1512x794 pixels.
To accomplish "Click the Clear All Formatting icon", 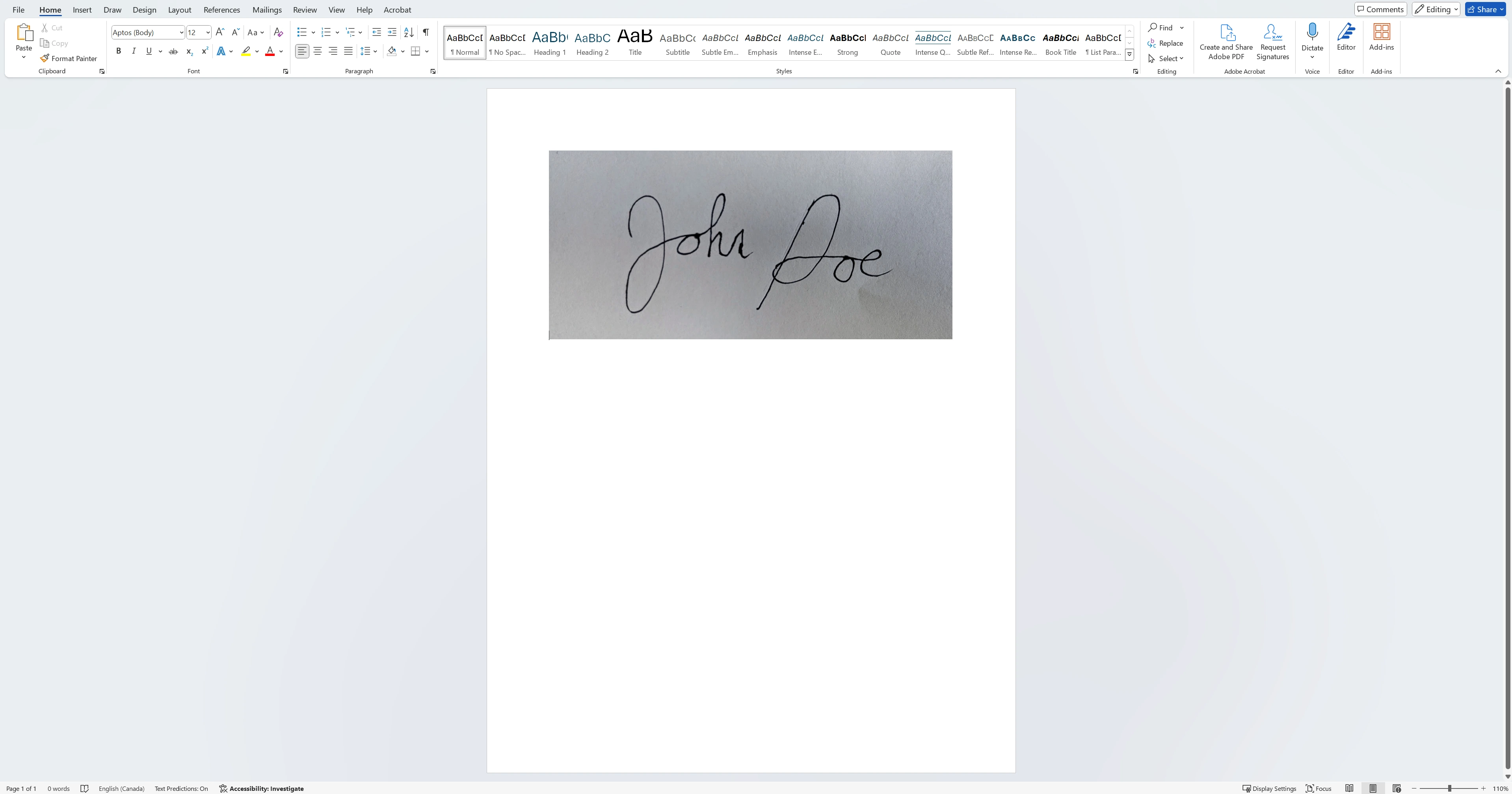I will [278, 32].
